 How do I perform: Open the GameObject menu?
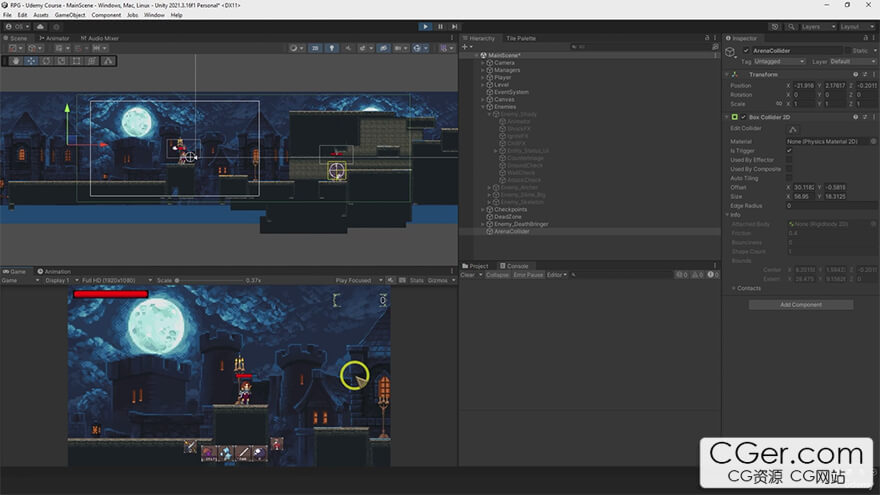pos(70,15)
